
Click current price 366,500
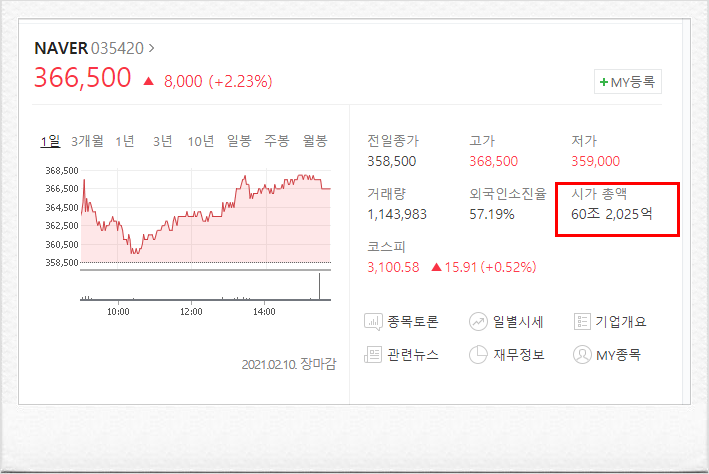coord(83,78)
